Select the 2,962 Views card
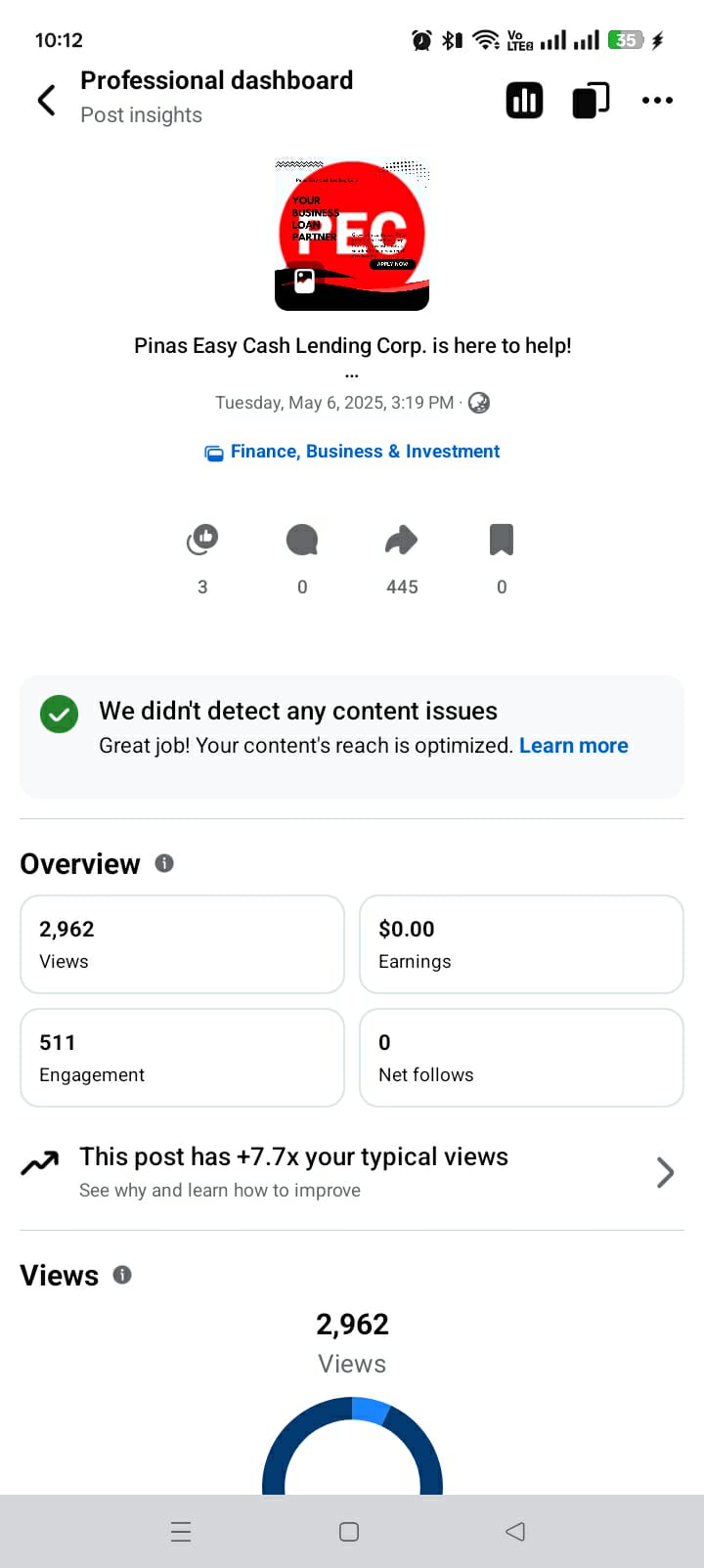Image resolution: width=704 pixels, height=1568 pixels. pos(182,944)
